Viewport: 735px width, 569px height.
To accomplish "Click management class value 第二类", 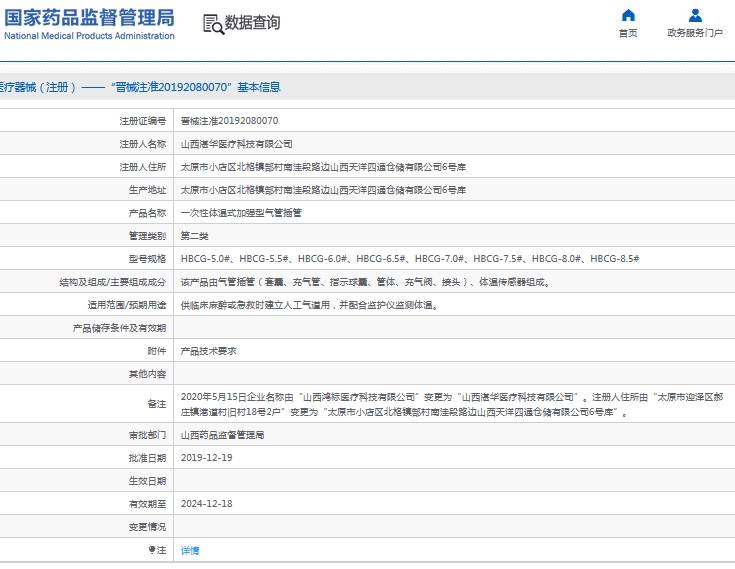I will pyautogui.click(x=195, y=236).
